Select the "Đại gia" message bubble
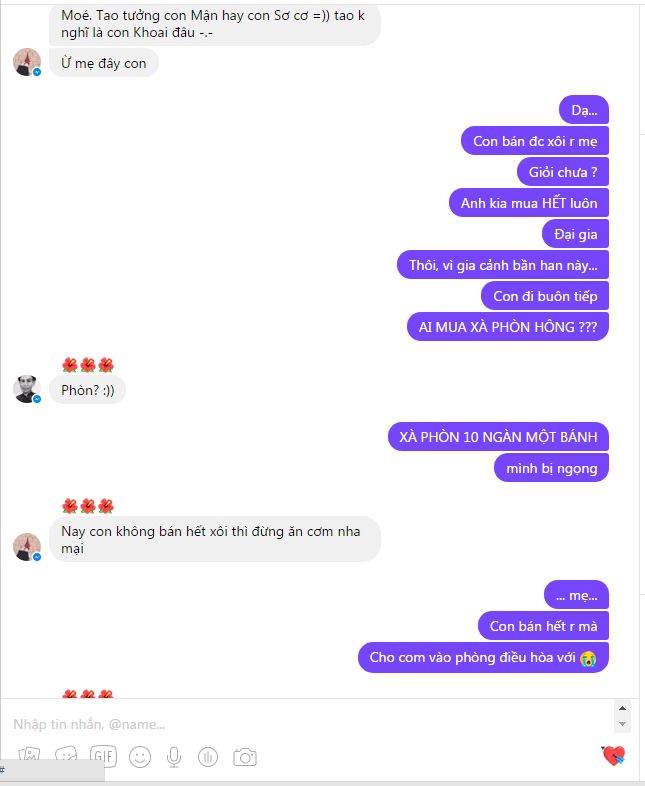Viewport: 645px width, 786px height. click(x=575, y=234)
